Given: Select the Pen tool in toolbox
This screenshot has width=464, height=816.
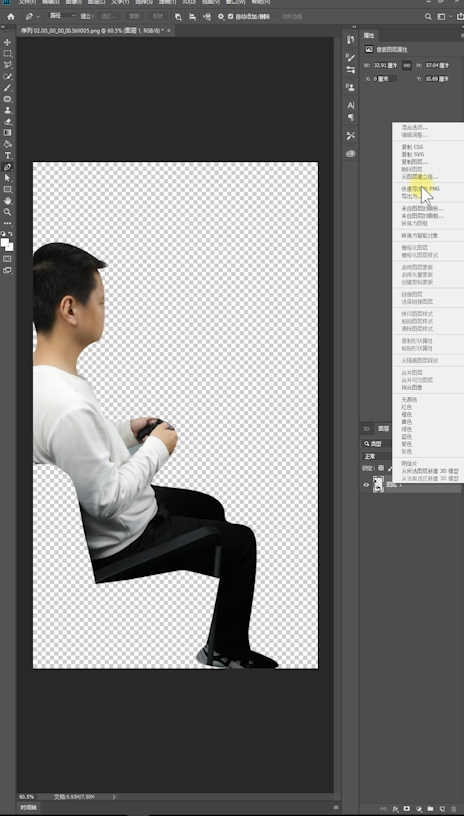Looking at the screenshot, I should pyautogui.click(x=7, y=167).
